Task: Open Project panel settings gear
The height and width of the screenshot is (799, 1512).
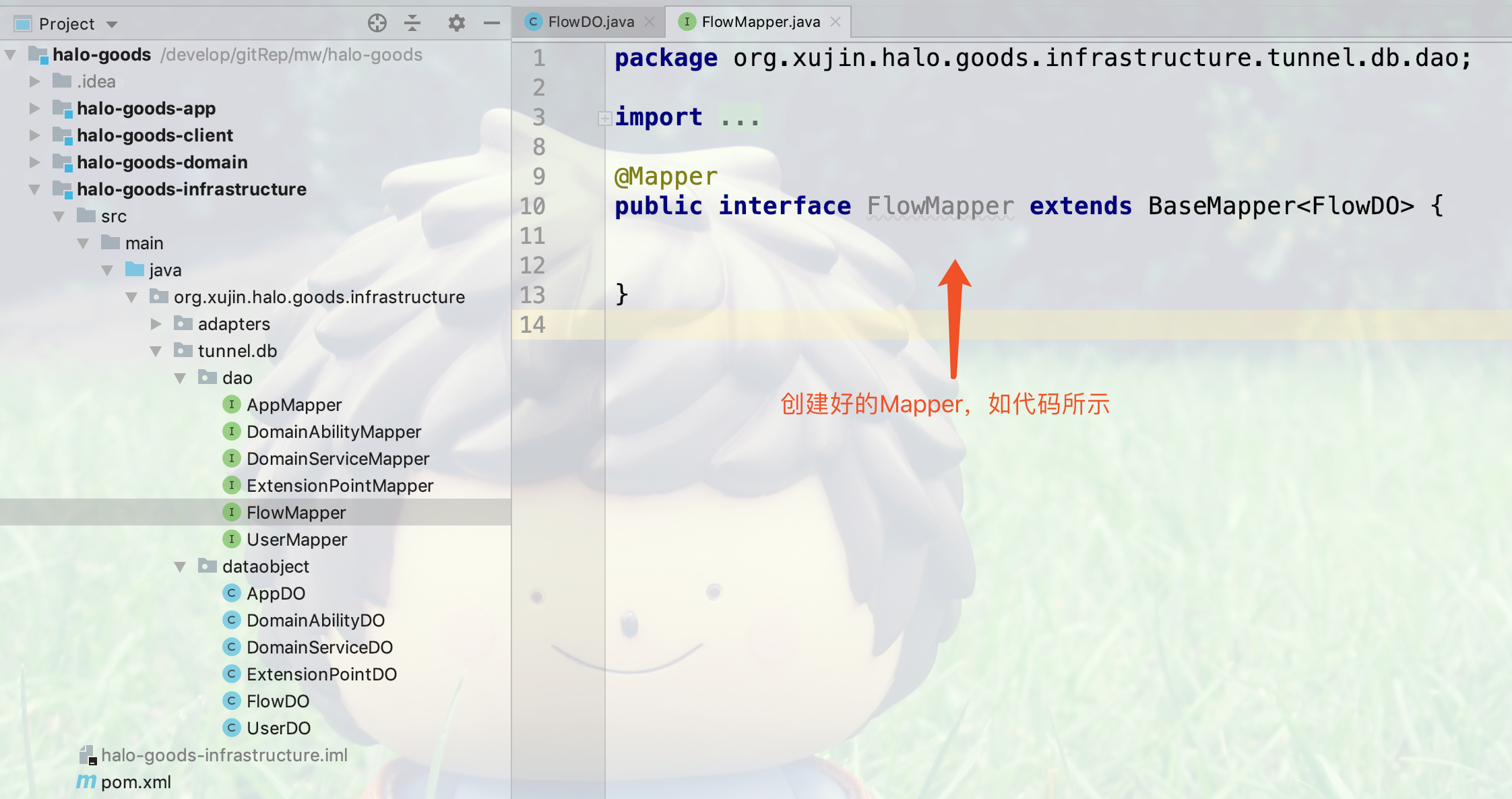Action: (x=456, y=24)
